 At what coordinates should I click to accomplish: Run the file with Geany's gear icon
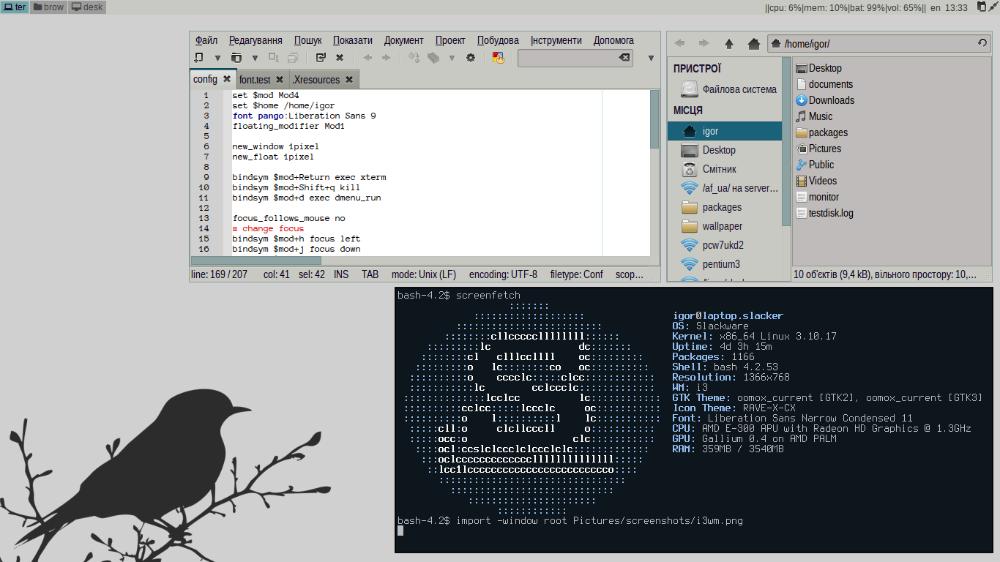point(471,58)
